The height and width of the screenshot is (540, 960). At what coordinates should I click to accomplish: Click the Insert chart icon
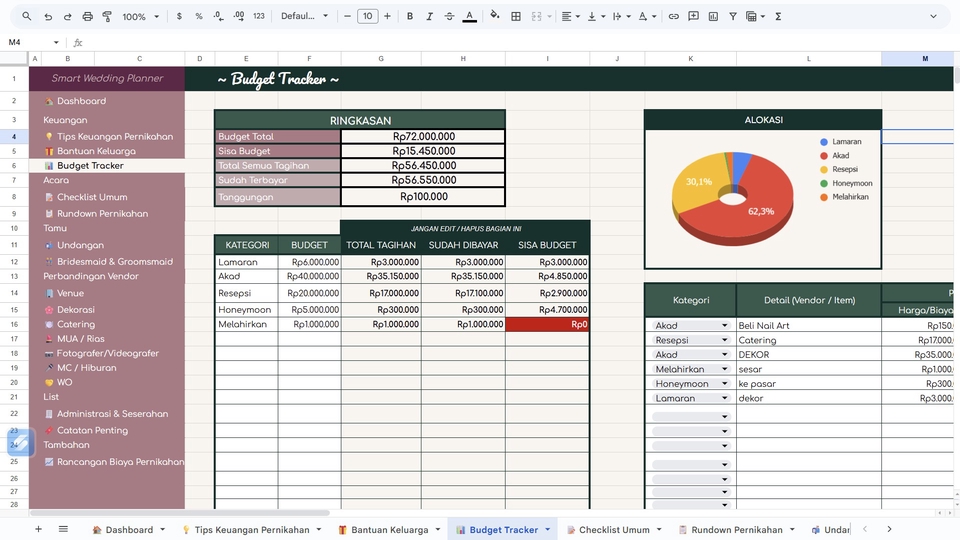[712, 16]
